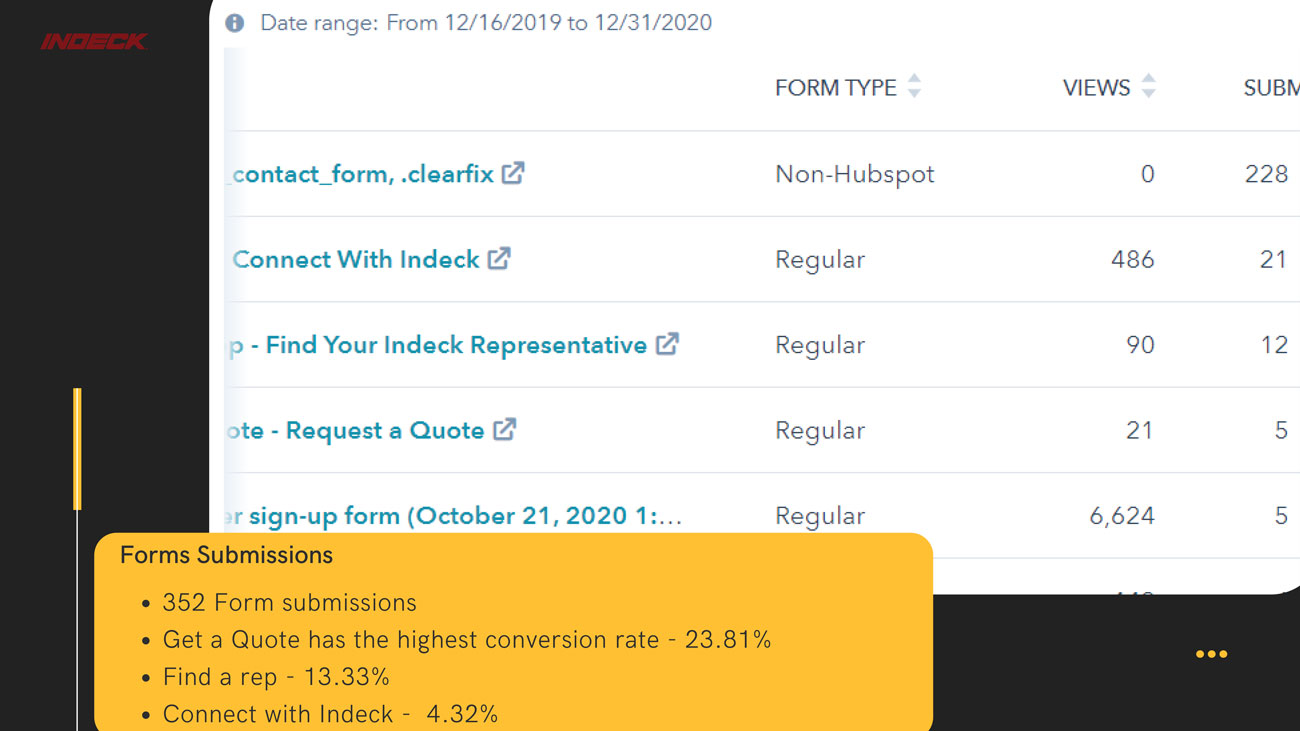This screenshot has height=731, width=1300.
Task: Click the three yellow dots icon
Action: (x=1211, y=654)
